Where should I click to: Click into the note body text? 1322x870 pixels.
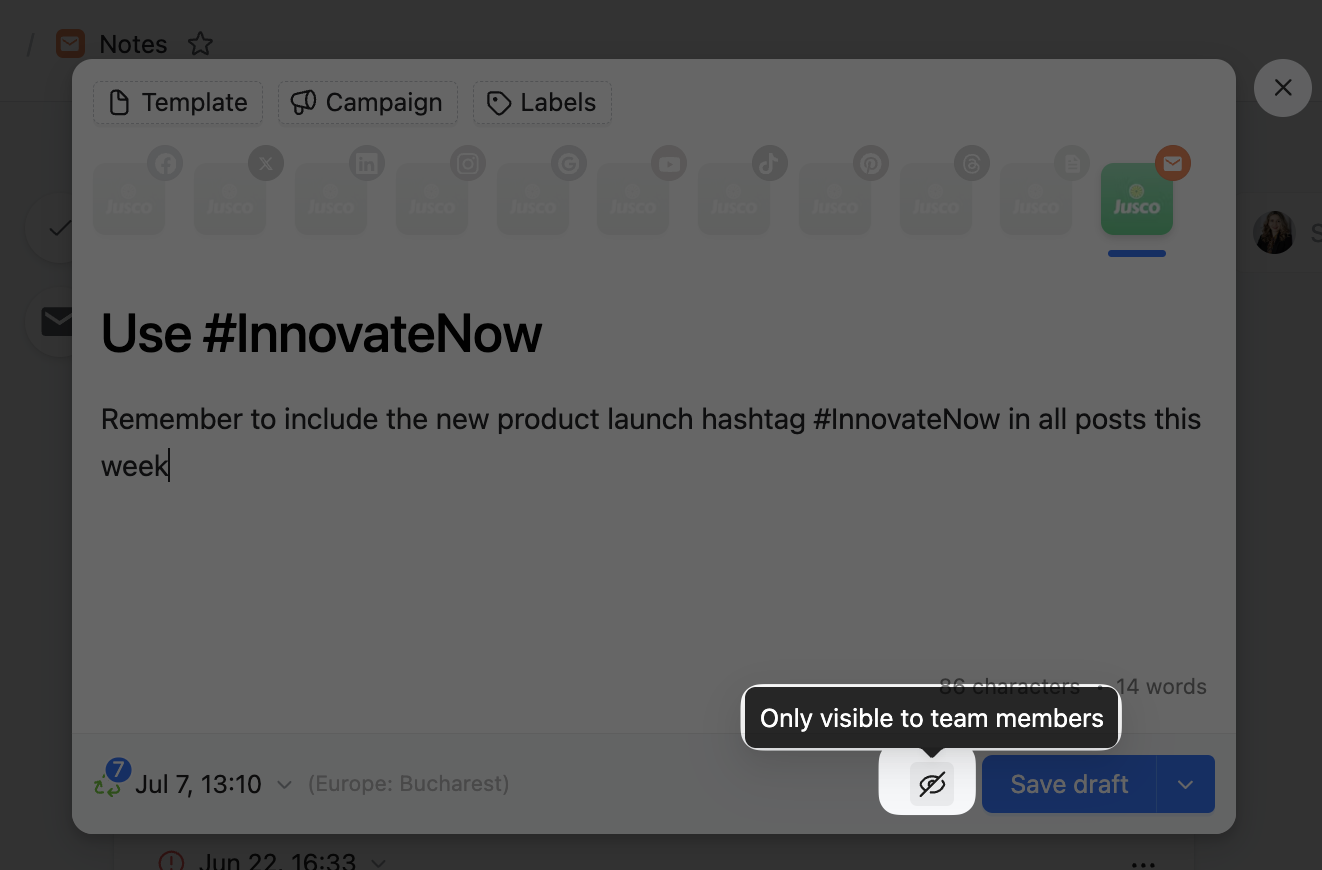click(x=650, y=441)
